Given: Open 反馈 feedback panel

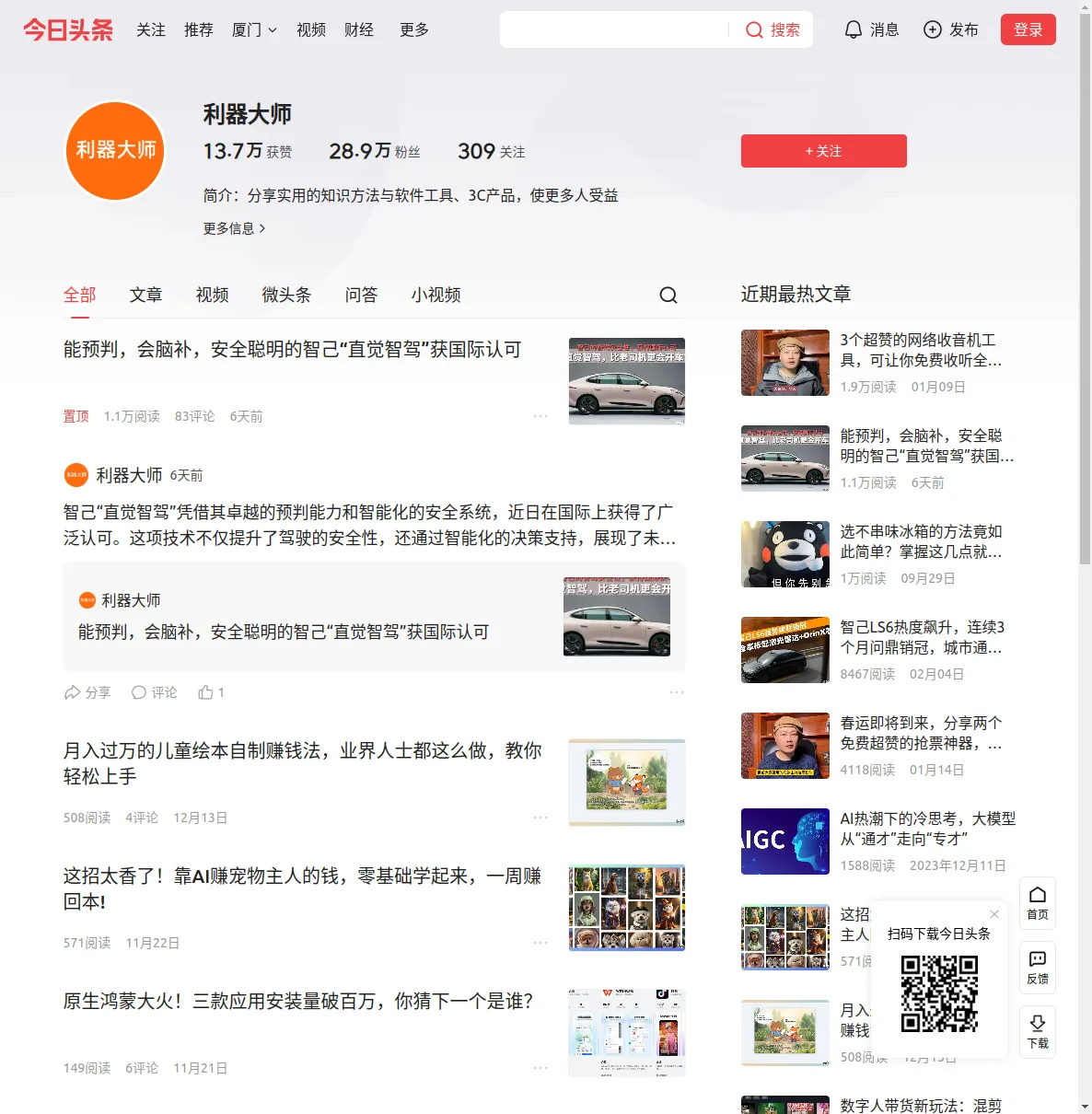Looking at the screenshot, I should [1038, 968].
